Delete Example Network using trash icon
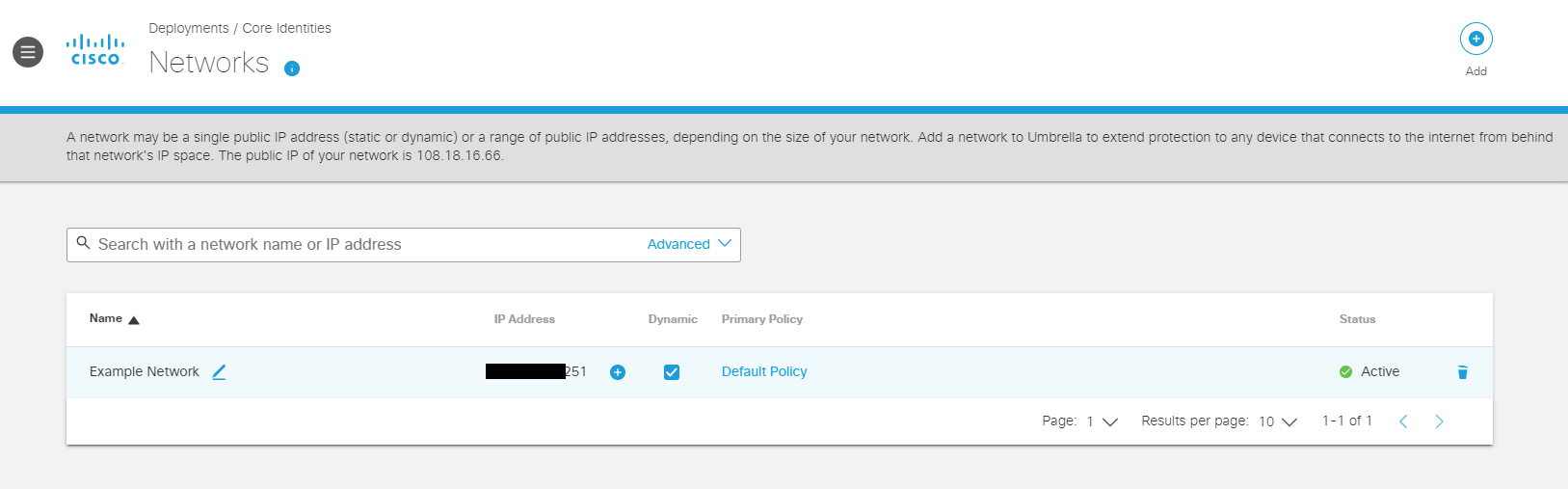 click(1462, 372)
